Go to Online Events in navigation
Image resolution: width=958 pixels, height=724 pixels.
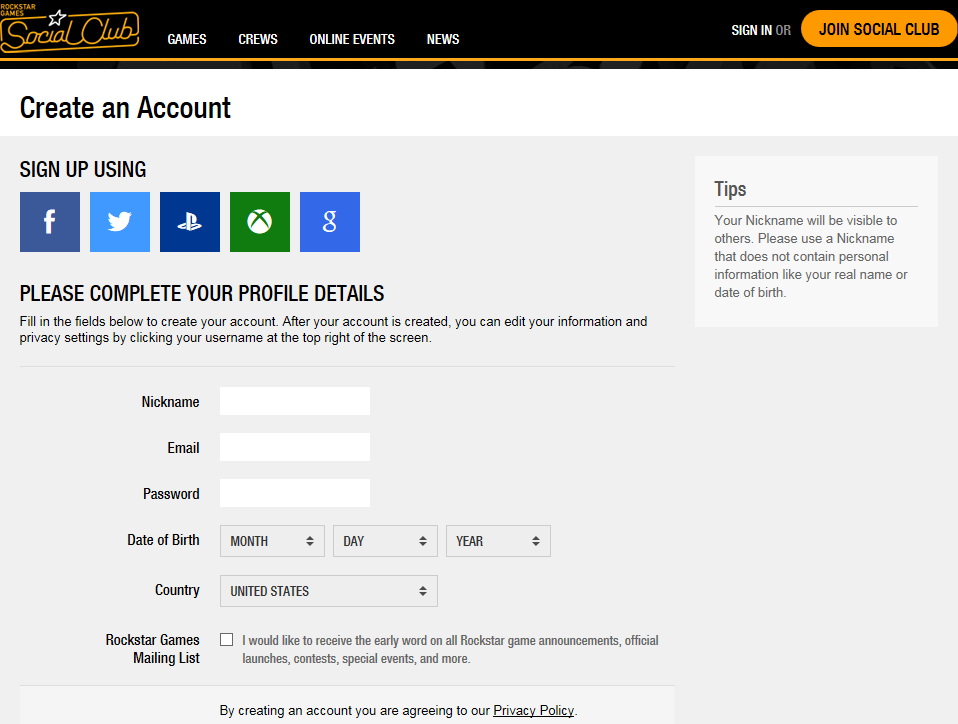pos(352,39)
